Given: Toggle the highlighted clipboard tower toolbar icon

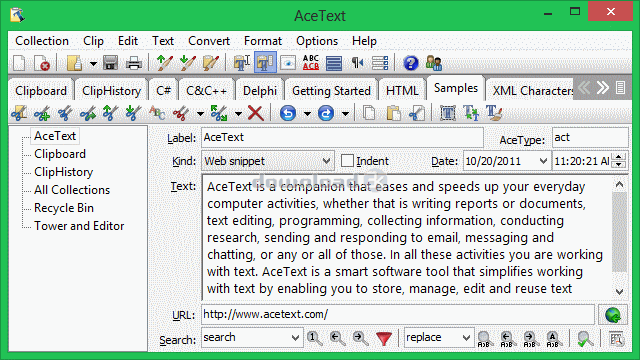Looking at the screenshot, I should (265, 63).
